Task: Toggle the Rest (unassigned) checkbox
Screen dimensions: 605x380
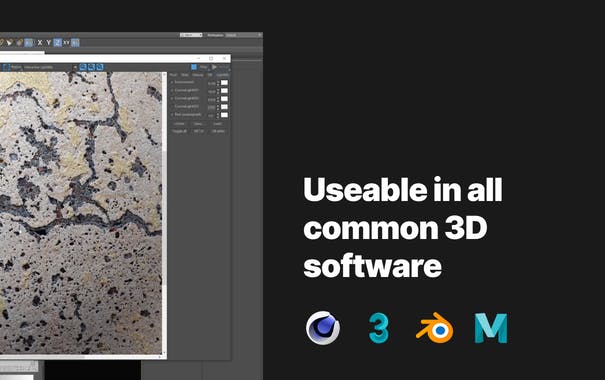Action: pyautogui.click(x=172, y=115)
